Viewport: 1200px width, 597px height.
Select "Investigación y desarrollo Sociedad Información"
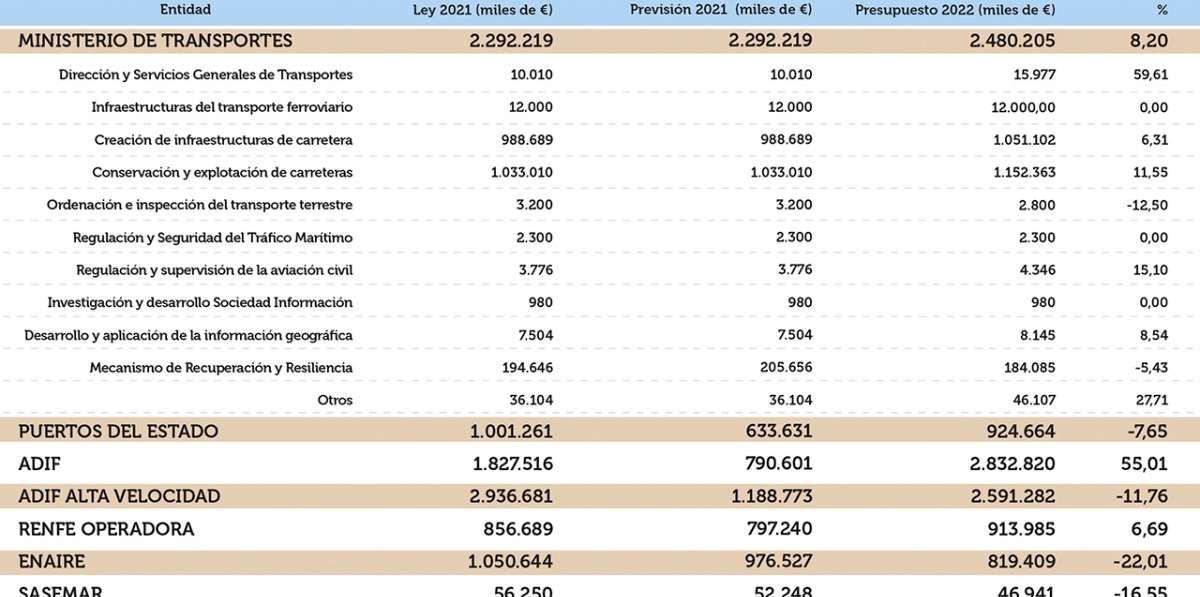tap(200, 302)
